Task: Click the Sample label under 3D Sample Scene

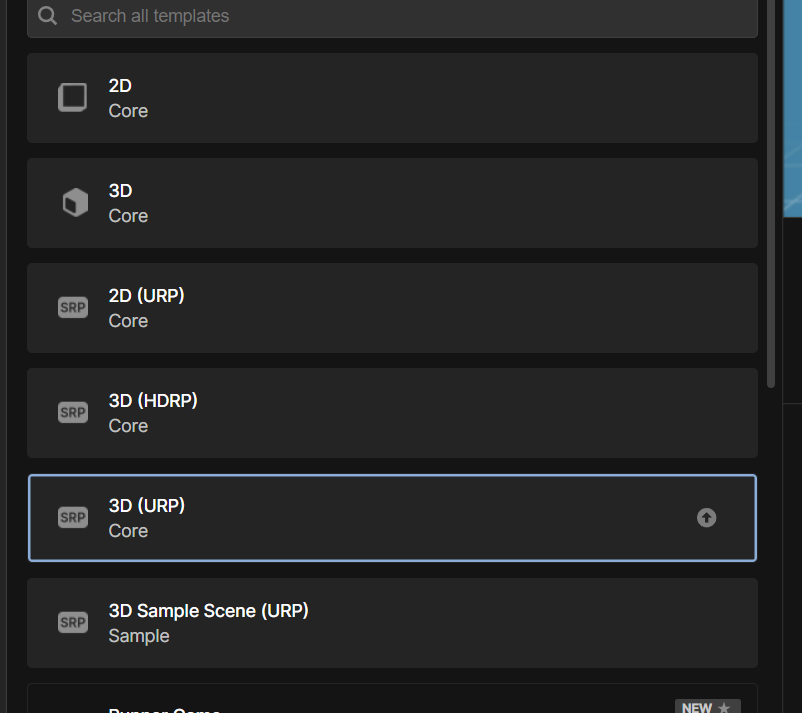Action: (x=139, y=636)
